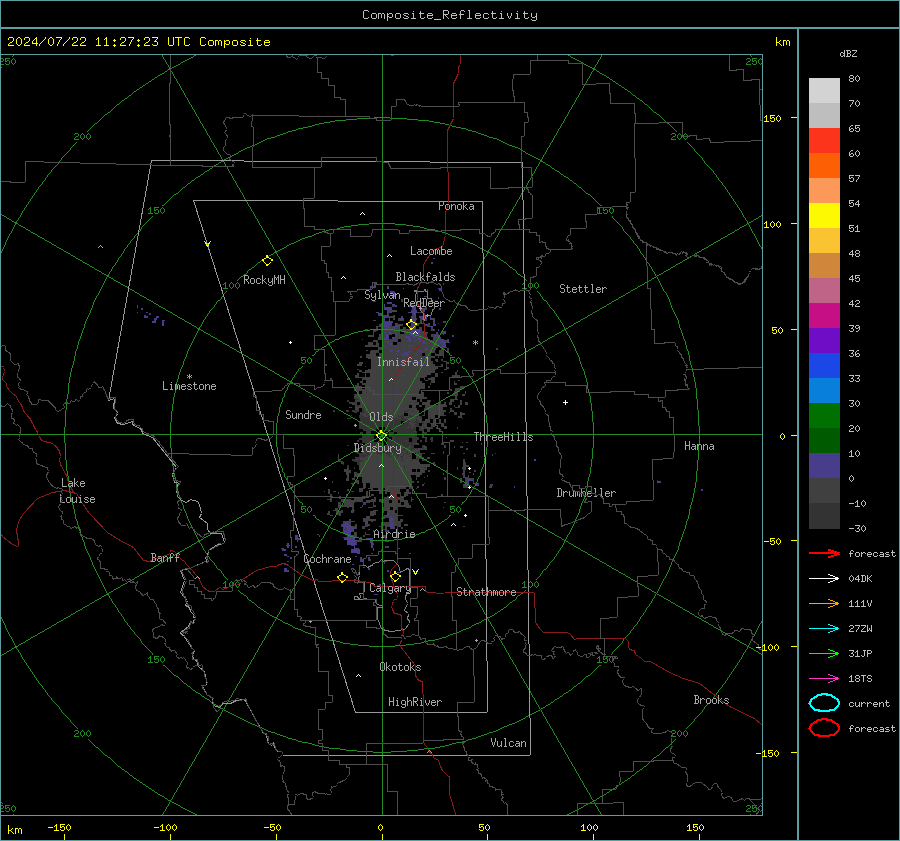Click the Limestone label
900x841 pixels.
click(189, 386)
